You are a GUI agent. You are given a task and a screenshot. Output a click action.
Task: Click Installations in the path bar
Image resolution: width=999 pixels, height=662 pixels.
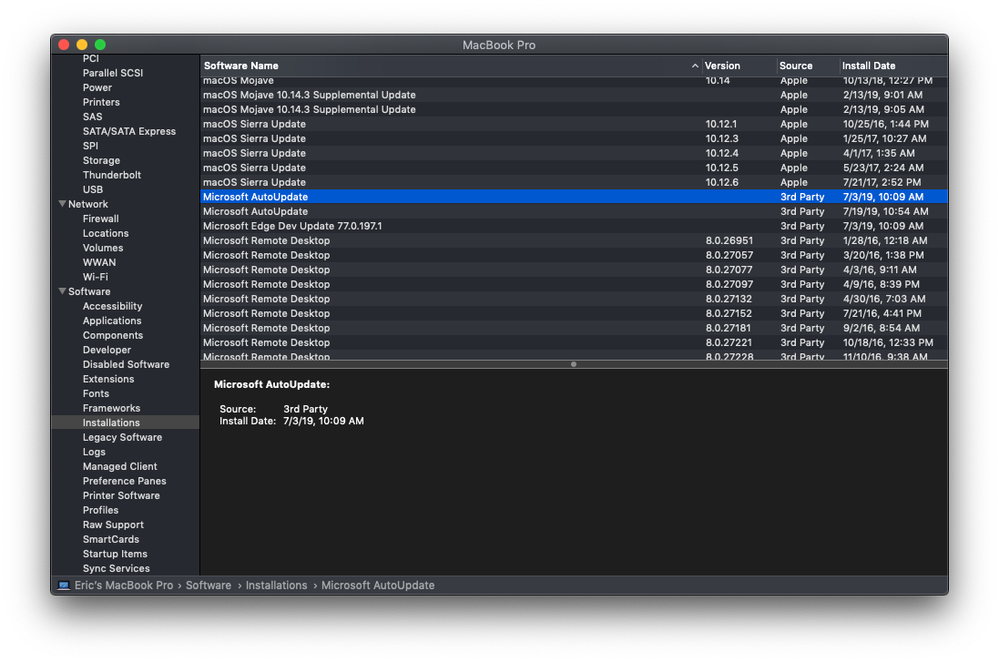pos(276,585)
